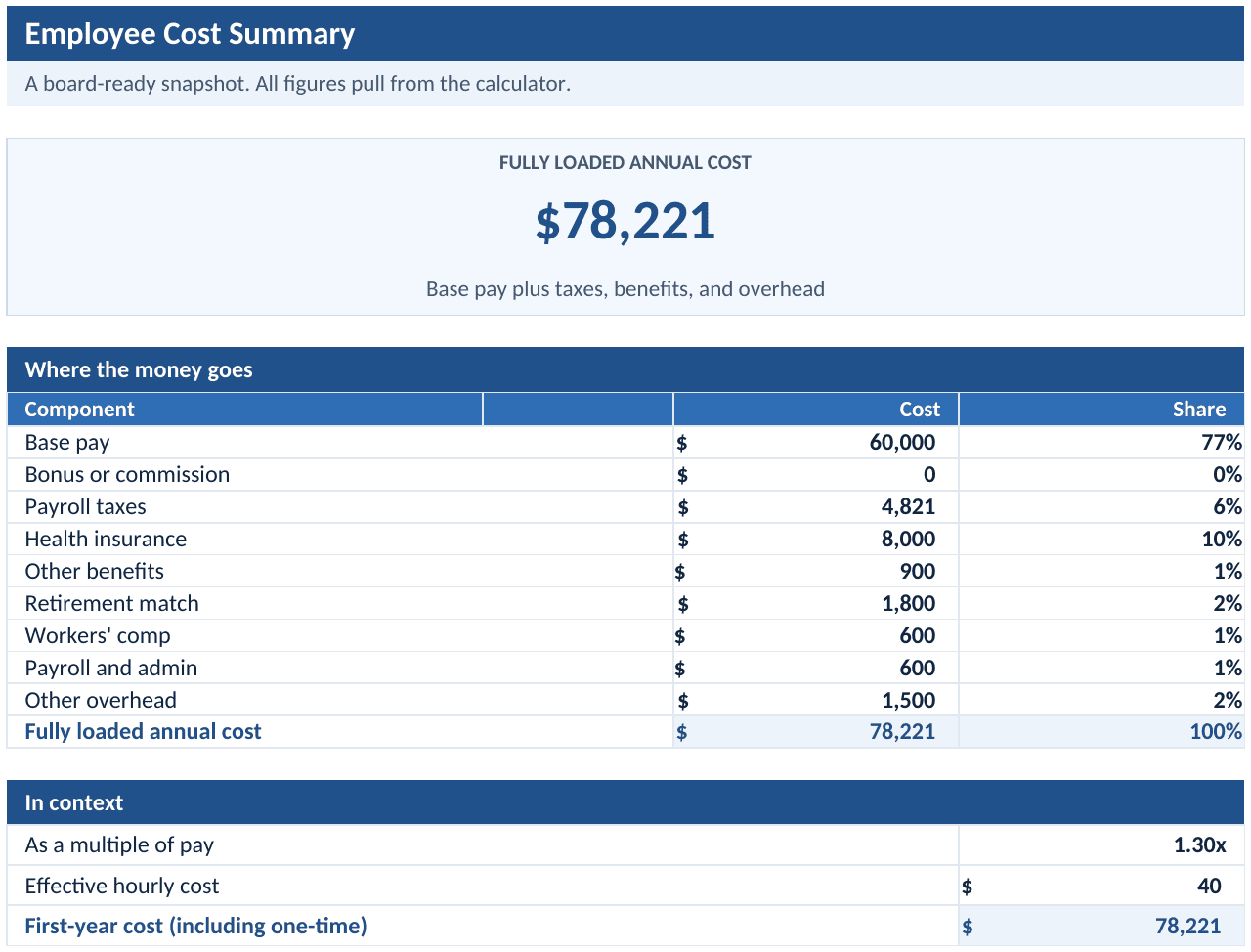The height and width of the screenshot is (952, 1251).
Task: Select the 900 other benefits cost
Action: (x=816, y=571)
